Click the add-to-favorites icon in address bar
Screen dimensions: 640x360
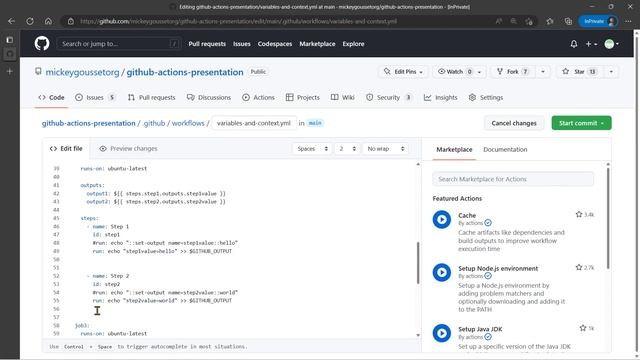[529, 21]
